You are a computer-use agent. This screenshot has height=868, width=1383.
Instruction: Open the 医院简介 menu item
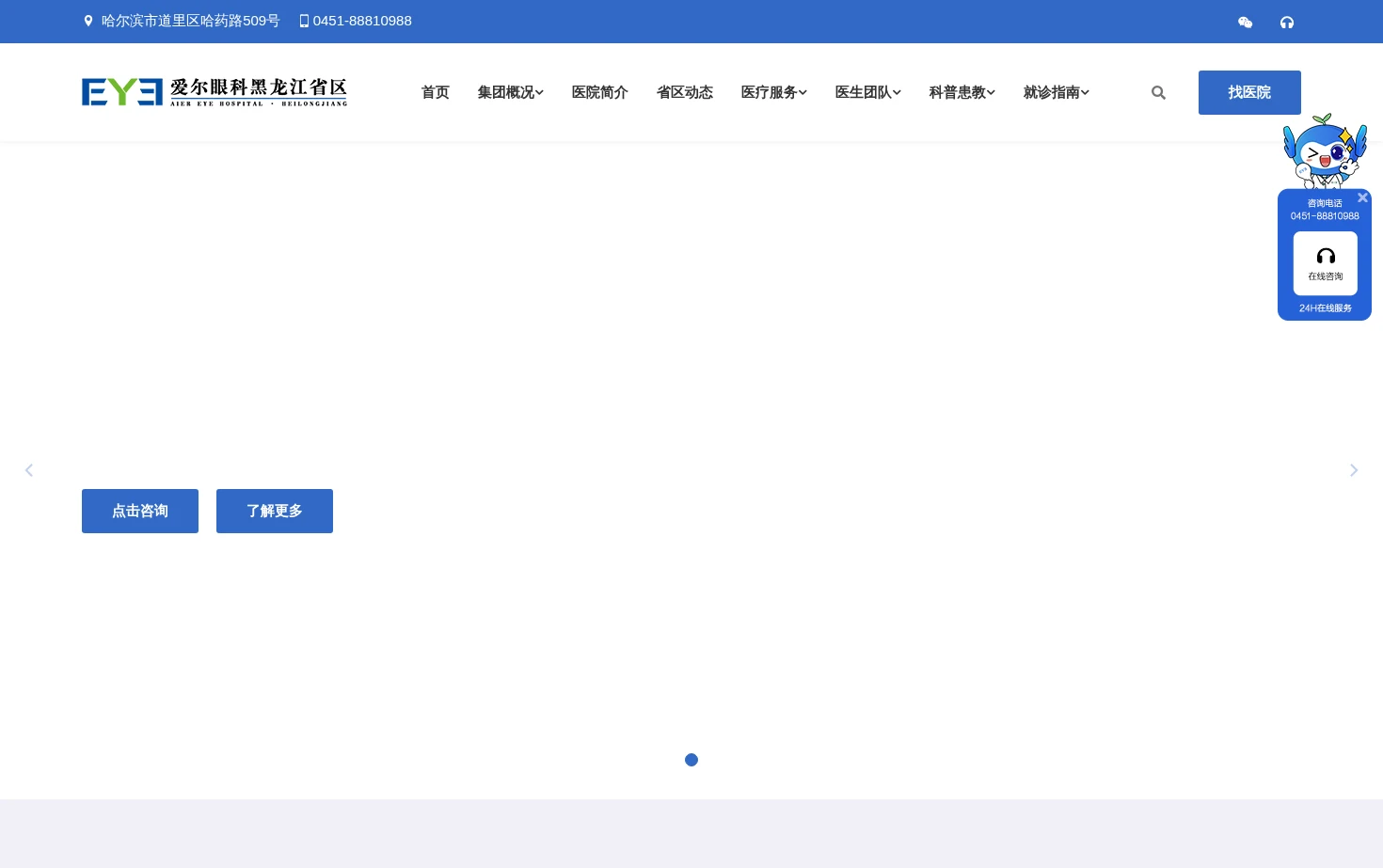pos(599,92)
